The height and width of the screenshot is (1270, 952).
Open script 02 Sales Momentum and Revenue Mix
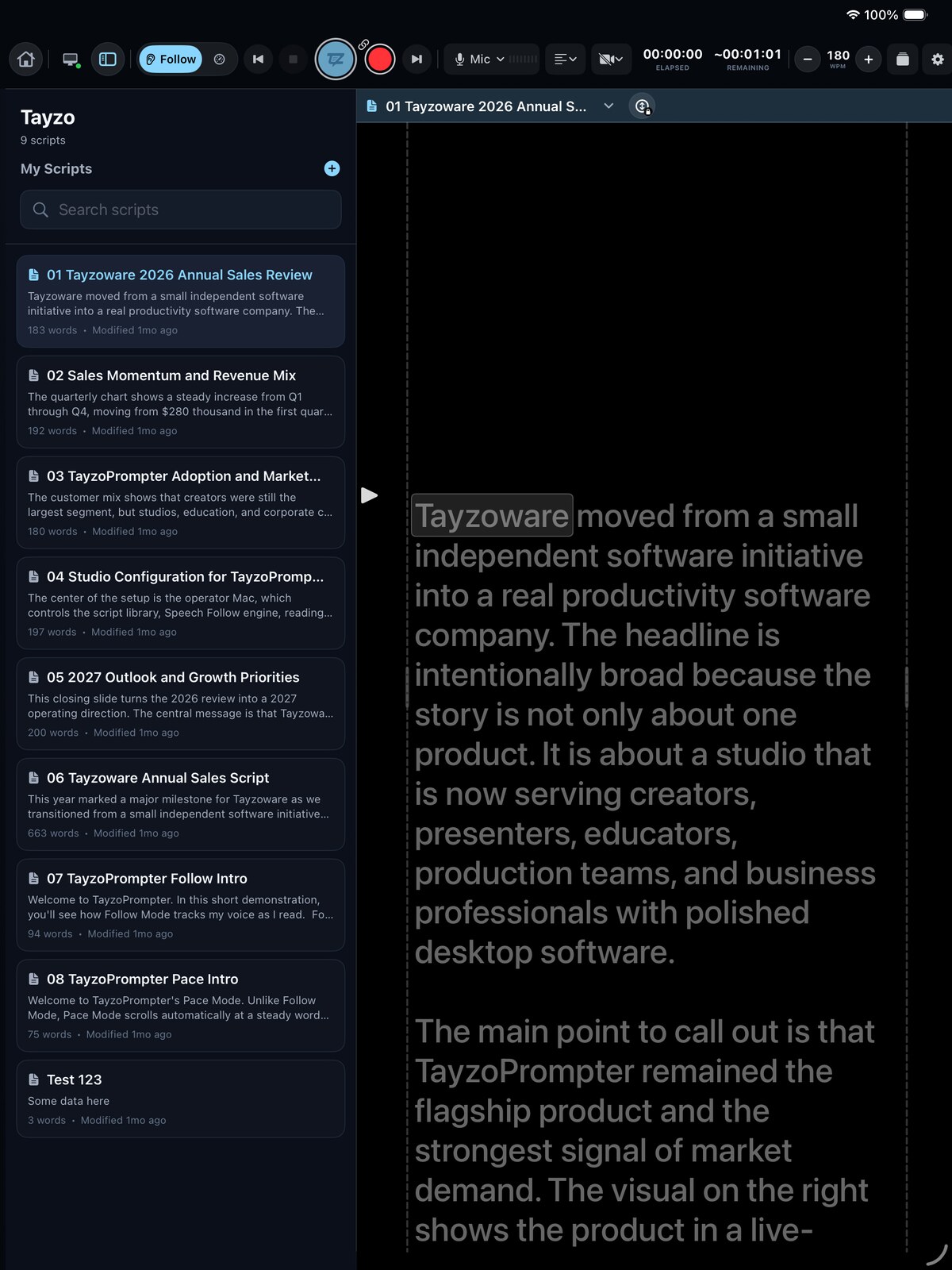(181, 402)
